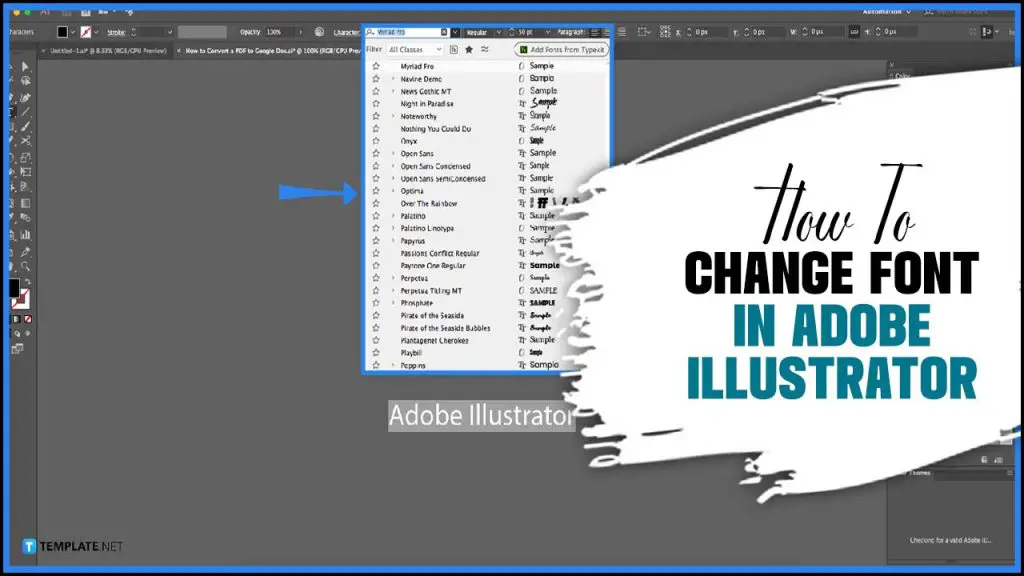Favorite the Playbill font
Screen dimensions: 1024x576
(x=376, y=353)
